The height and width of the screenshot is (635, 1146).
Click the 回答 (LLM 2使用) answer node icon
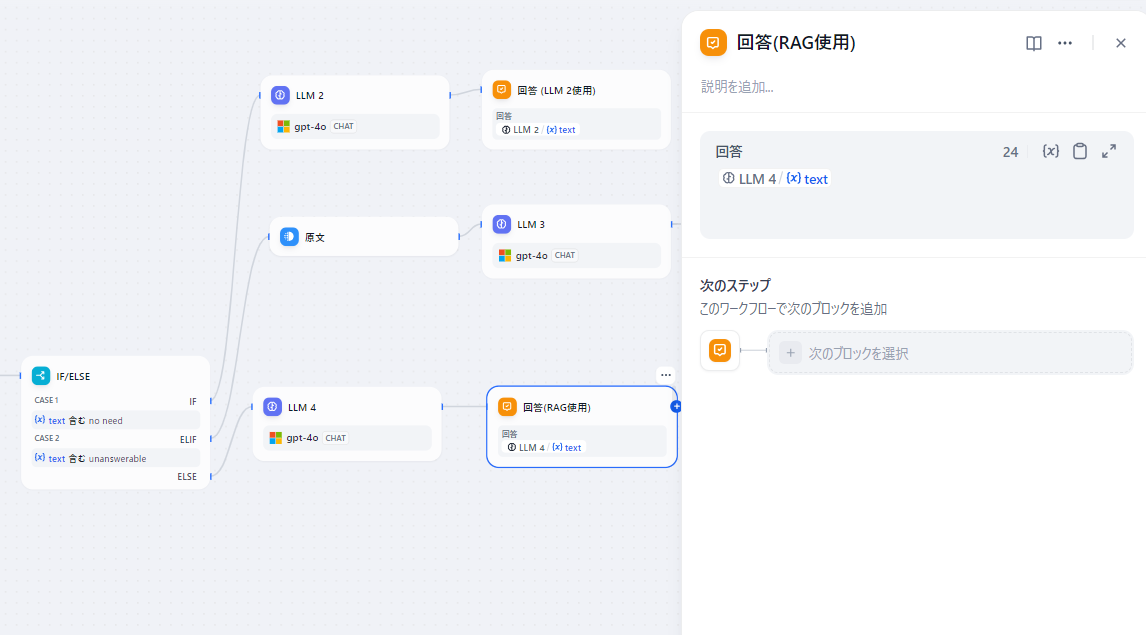501,90
